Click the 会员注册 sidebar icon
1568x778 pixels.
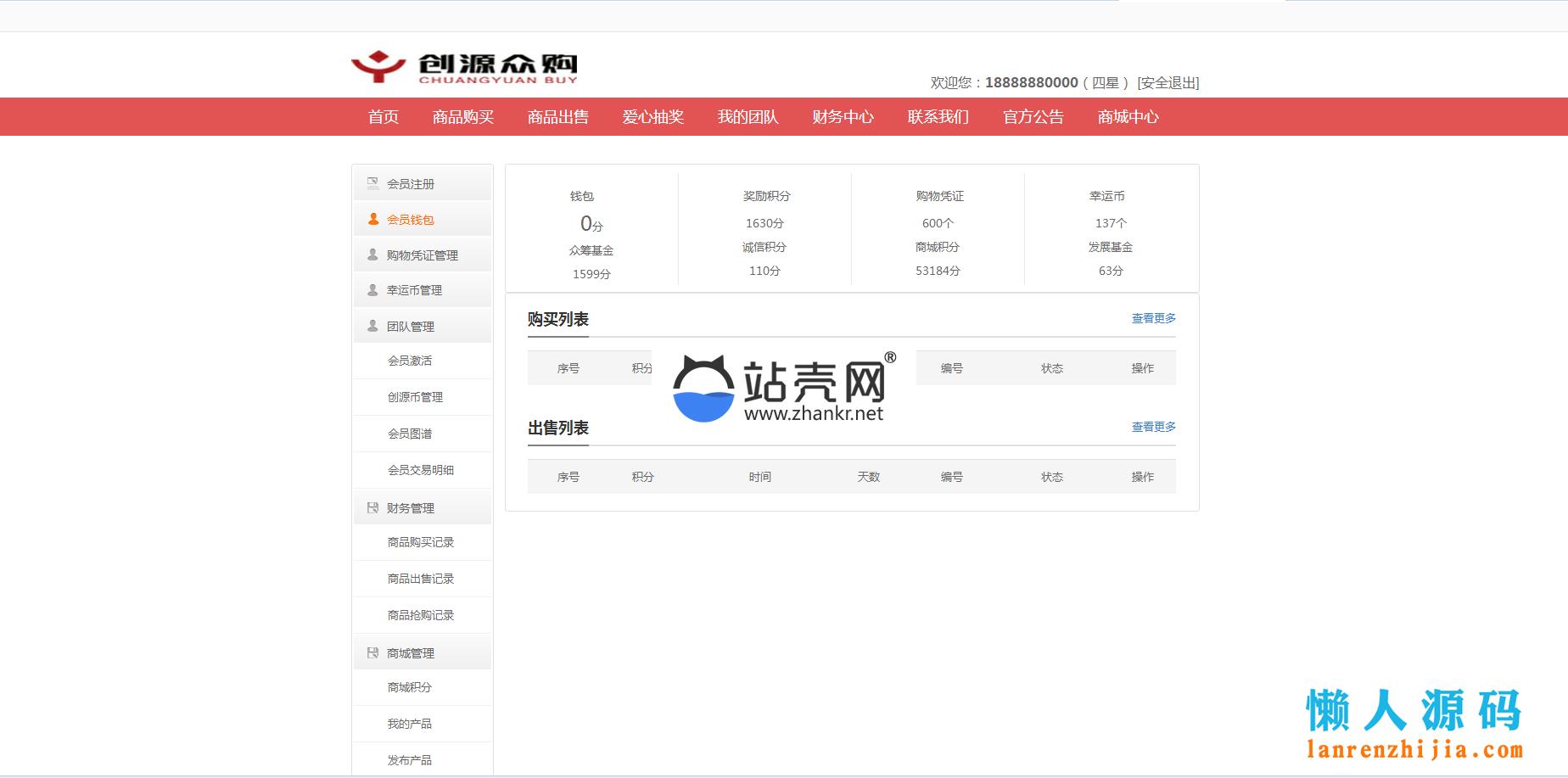tap(372, 183)
